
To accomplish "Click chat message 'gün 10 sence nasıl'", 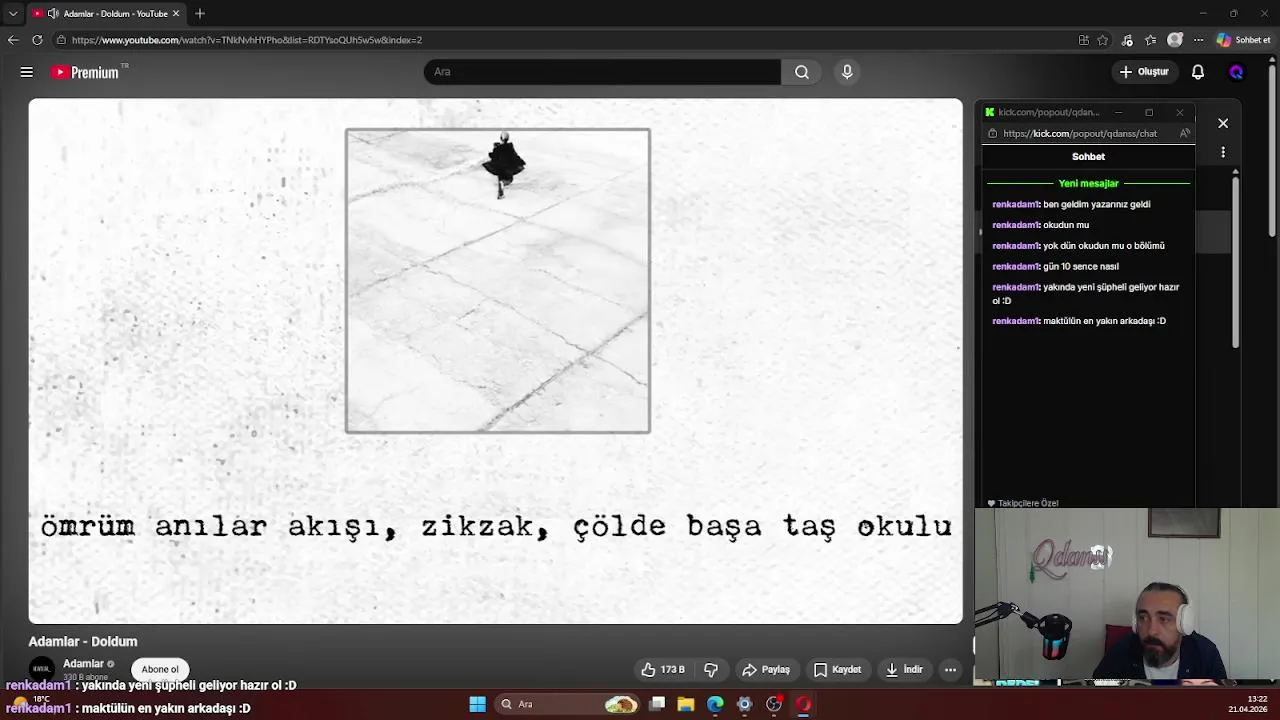I will pyautogui.click(x=1080, y=266).
